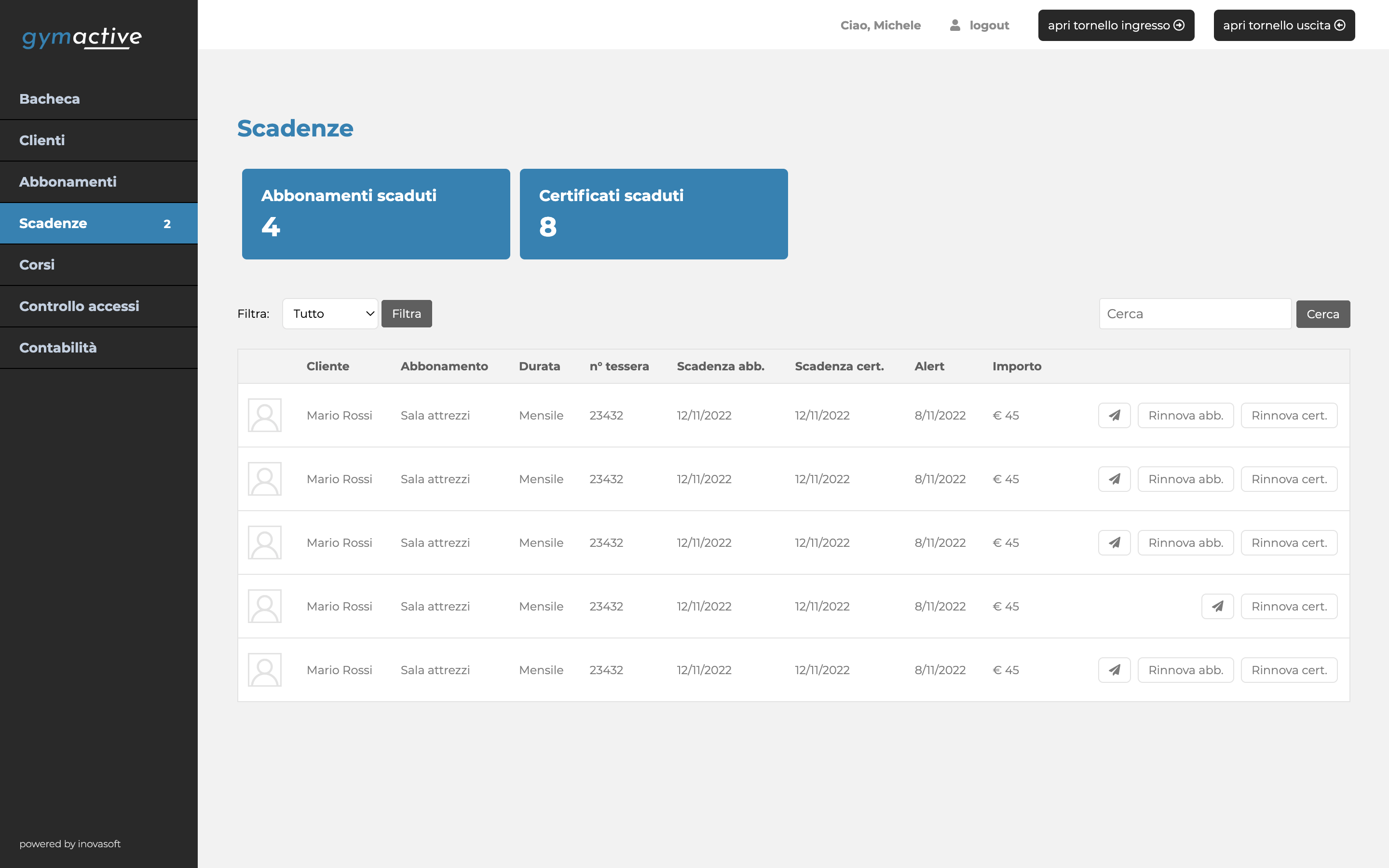Click the n° tessera column header
The width and height of the screenshot is (1389, 868).
pos(619,366)
